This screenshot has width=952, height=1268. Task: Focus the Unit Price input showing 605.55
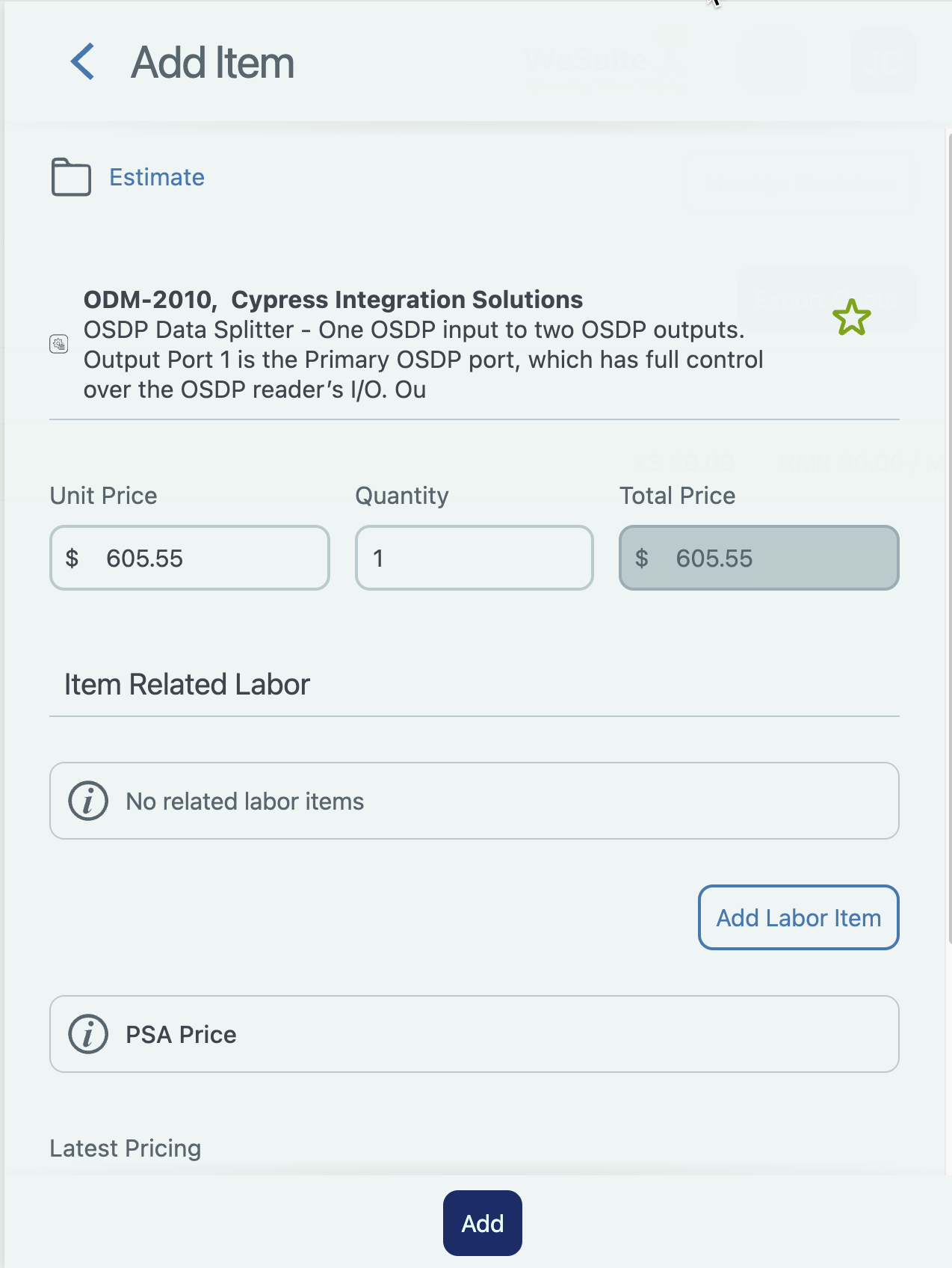pyautogui.click(x=190, y=558)
